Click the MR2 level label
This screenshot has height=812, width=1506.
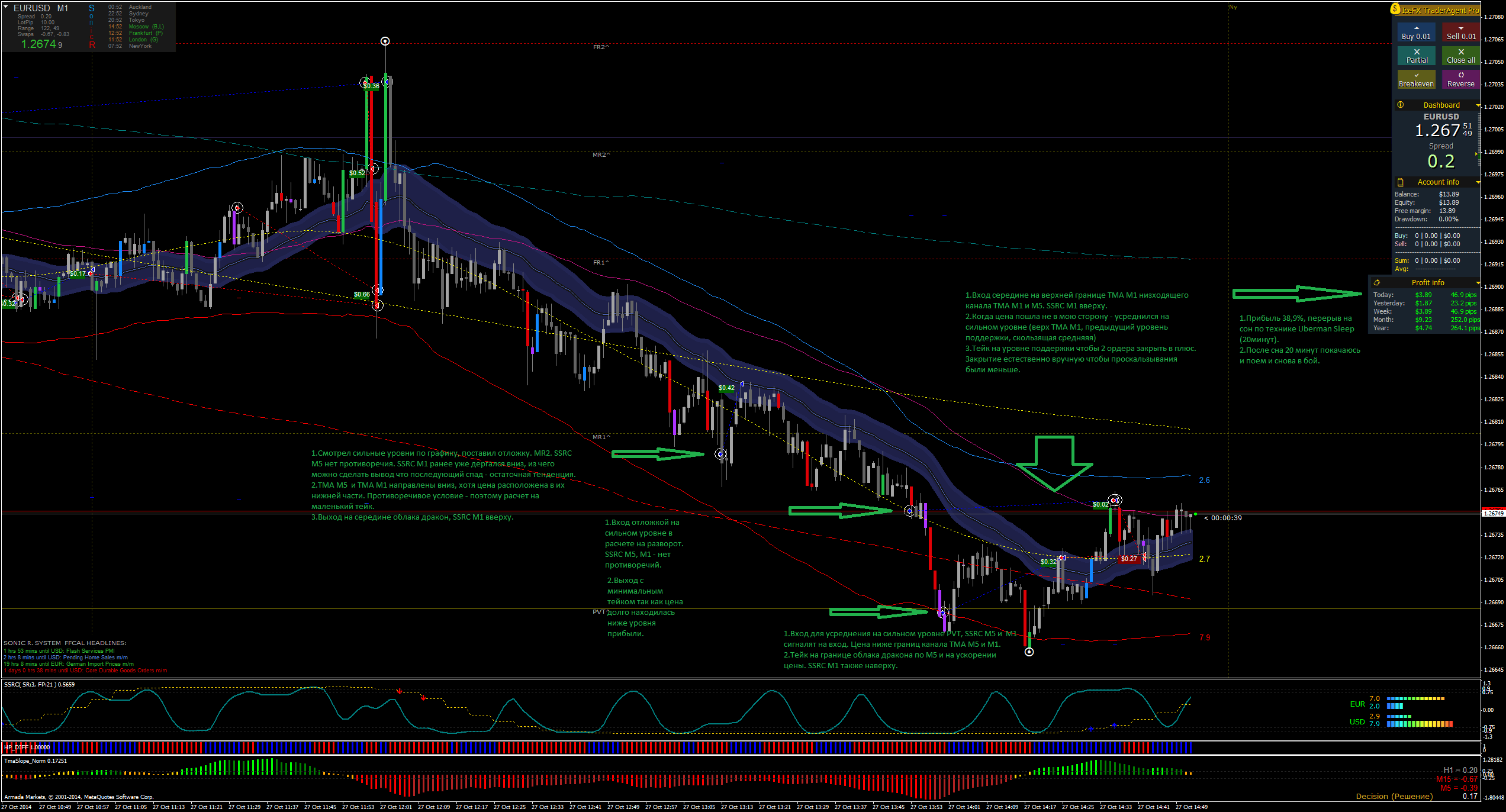tap(601, 154)
